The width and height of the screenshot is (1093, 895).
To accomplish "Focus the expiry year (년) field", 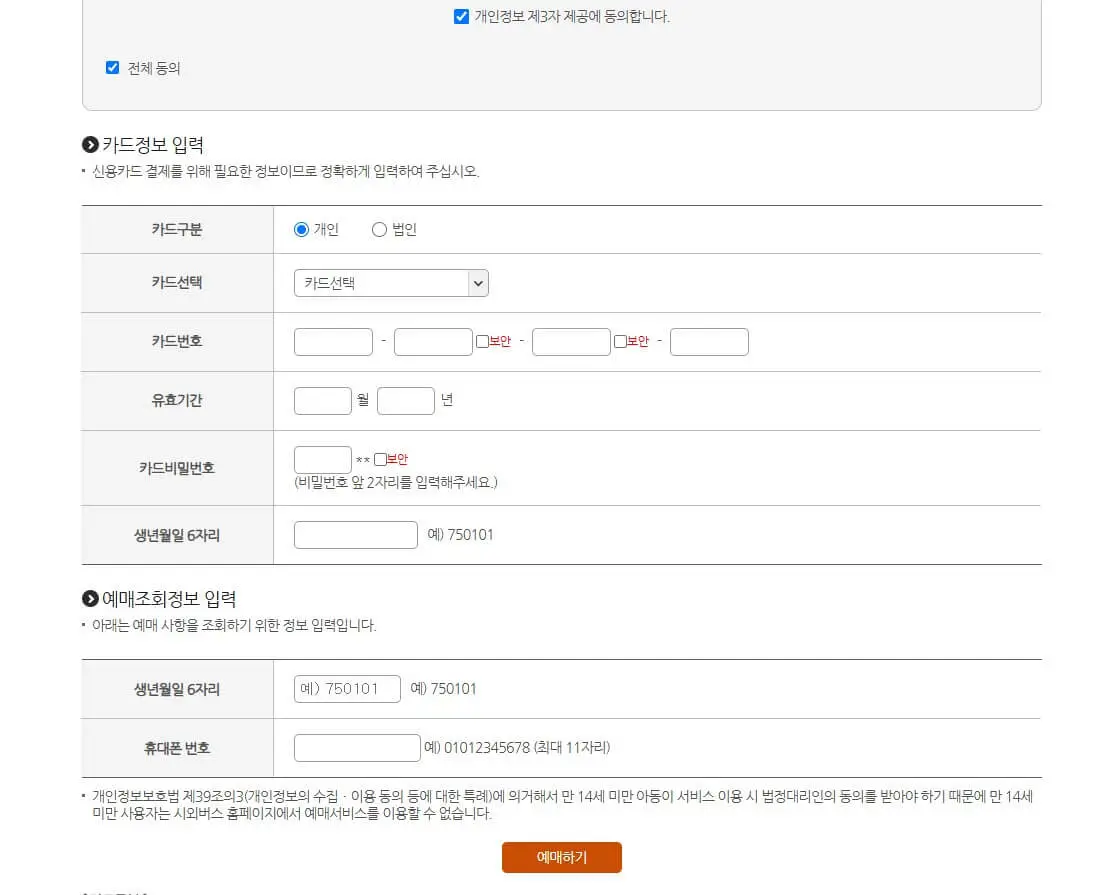I will [x=406, y=401].
